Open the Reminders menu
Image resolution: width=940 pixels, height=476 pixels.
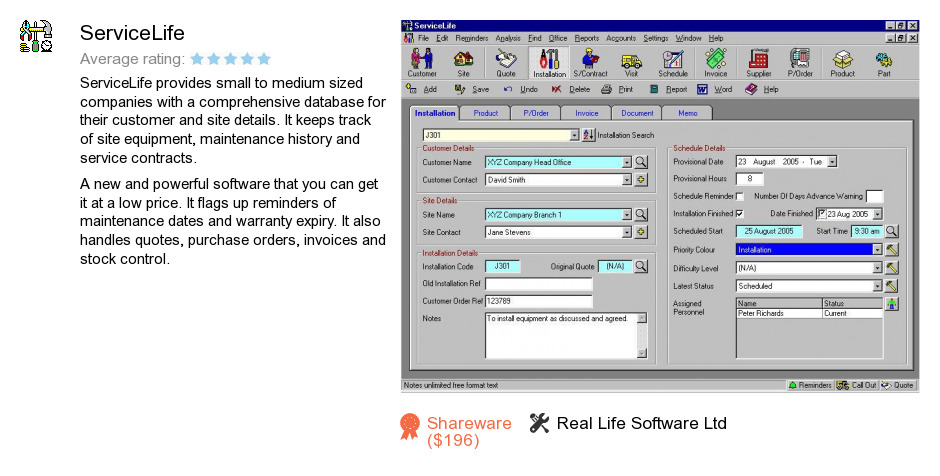(471, 38)
